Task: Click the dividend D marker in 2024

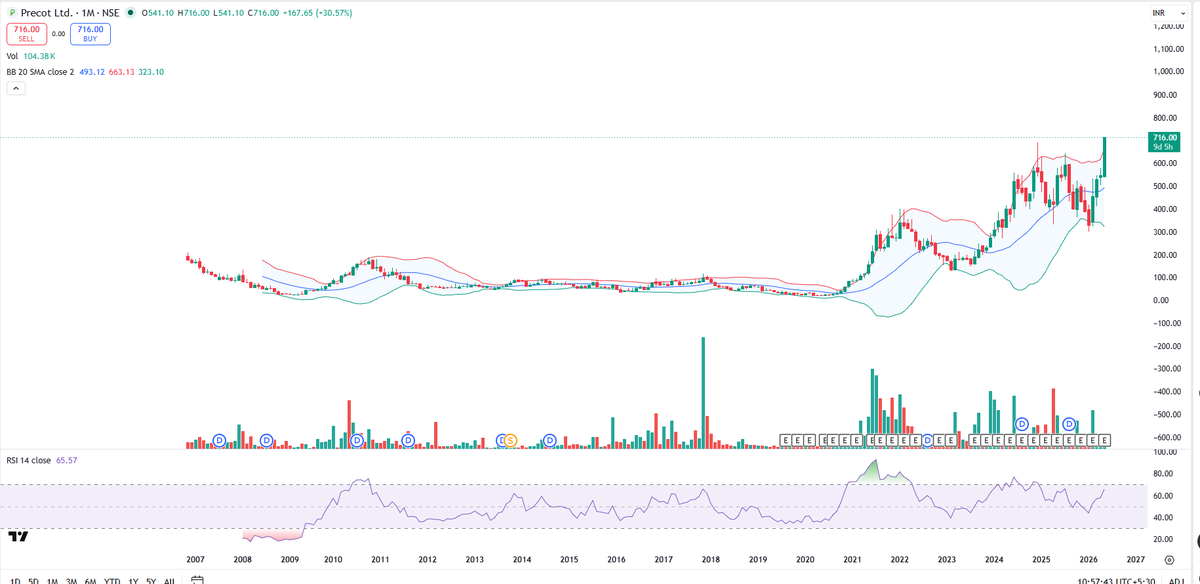Action: pos(1022,425)
